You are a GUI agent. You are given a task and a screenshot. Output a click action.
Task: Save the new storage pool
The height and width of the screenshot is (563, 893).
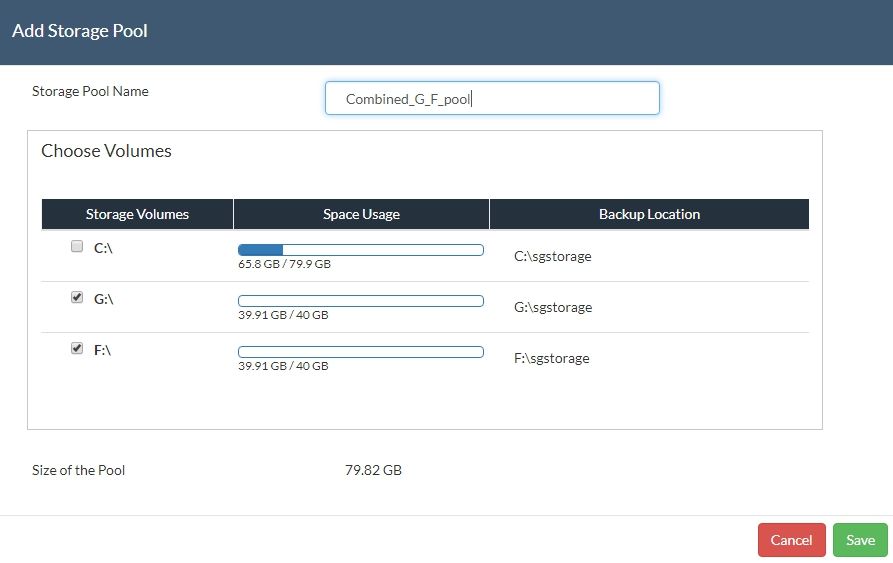pyautogui.click(x=860, y=540)
